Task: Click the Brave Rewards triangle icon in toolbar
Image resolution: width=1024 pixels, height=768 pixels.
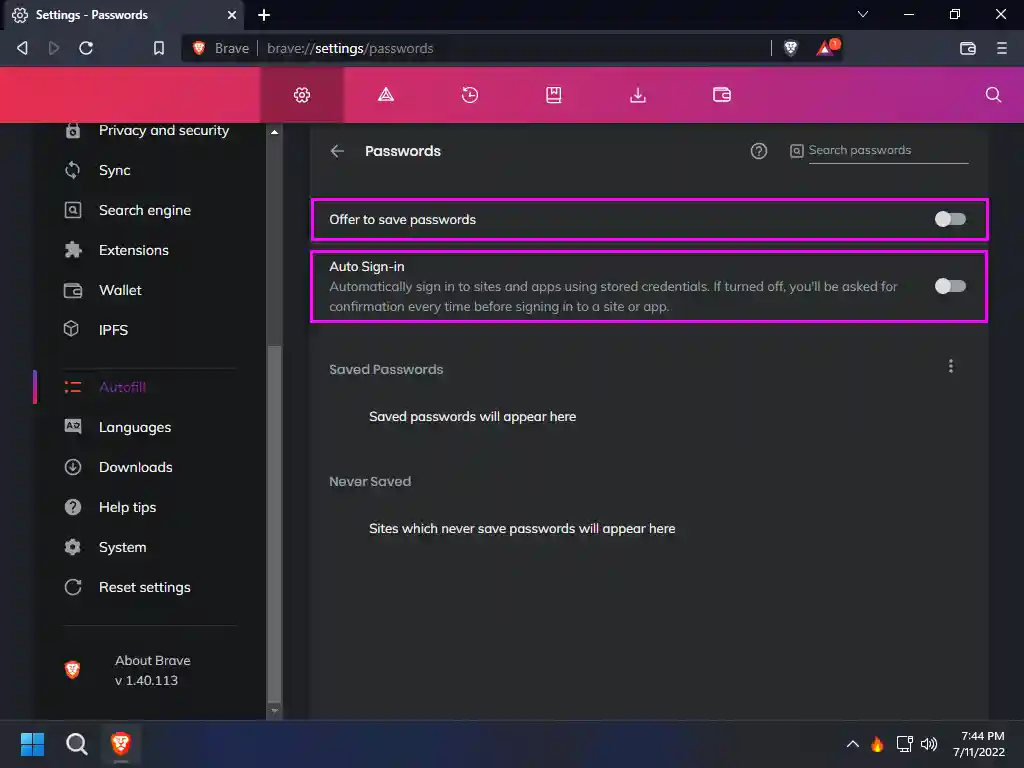Action: coord(826,48)
